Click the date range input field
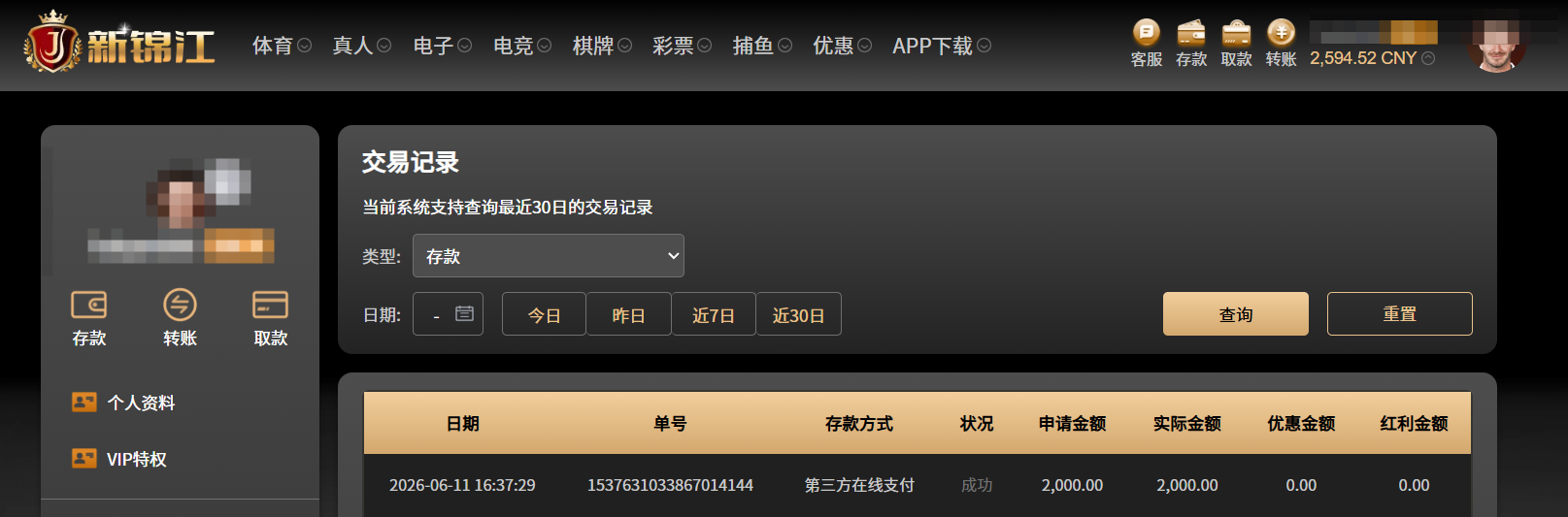 coord(448,314)
